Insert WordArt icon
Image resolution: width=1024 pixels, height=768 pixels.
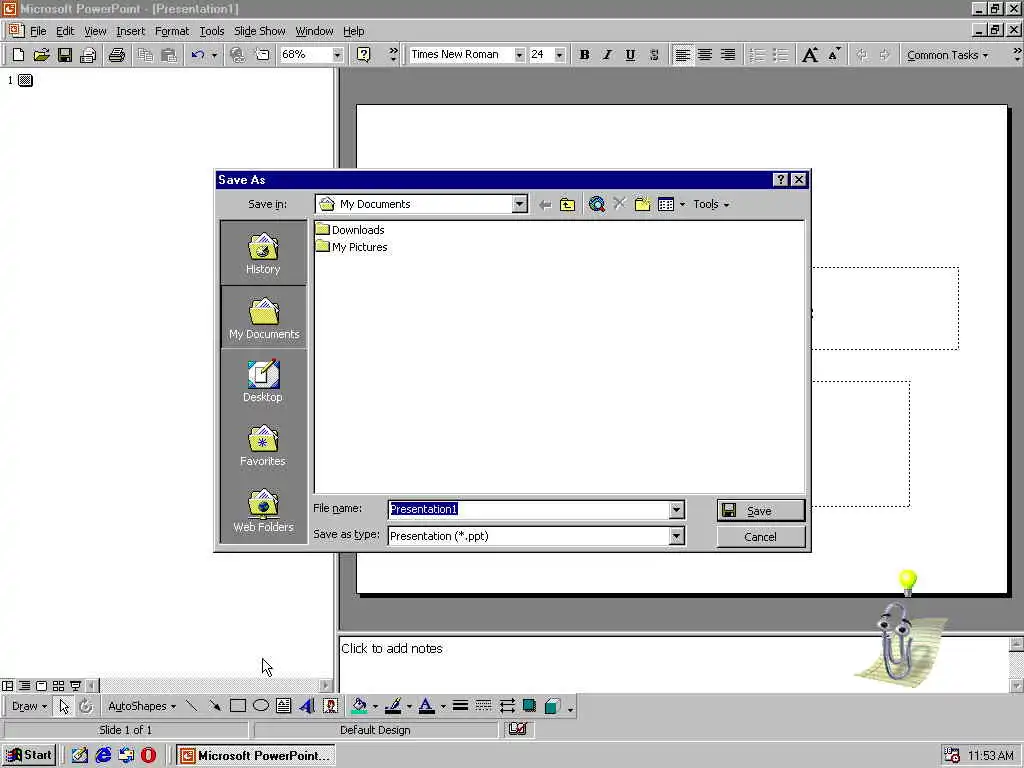[x=307, y=706]
